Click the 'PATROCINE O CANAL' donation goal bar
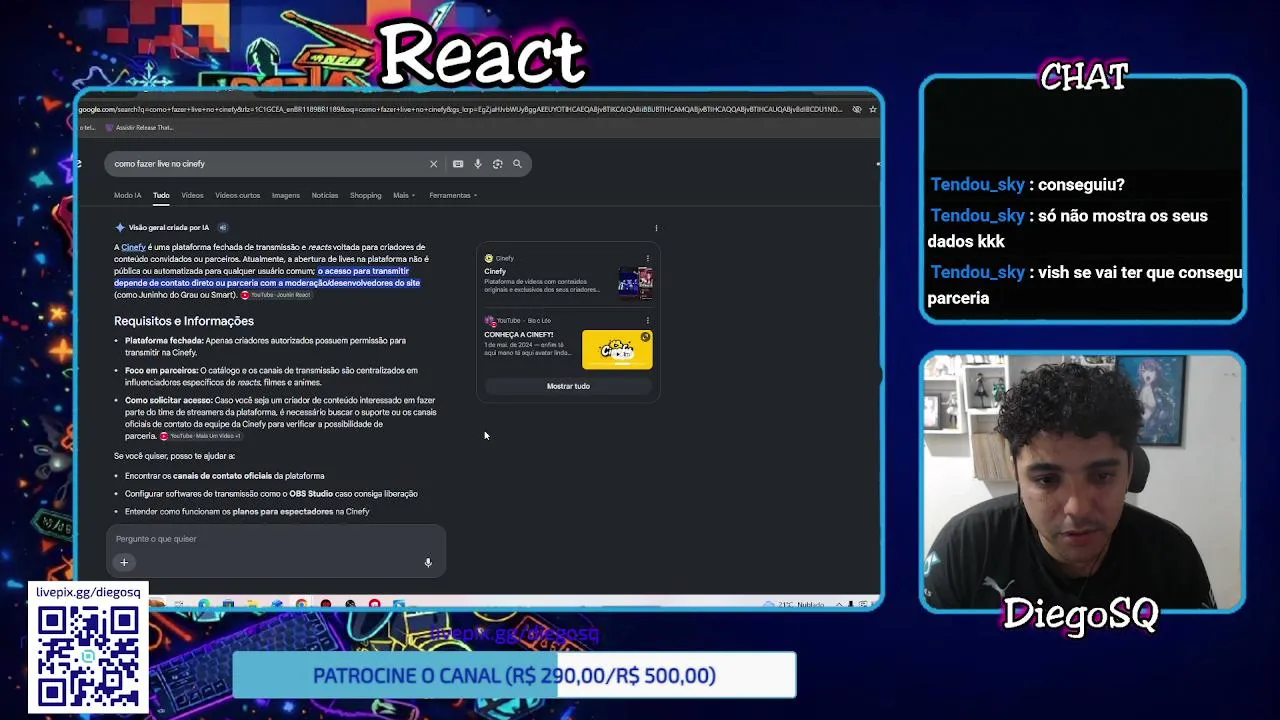The image size is (1280, 720). pos(514,676)
